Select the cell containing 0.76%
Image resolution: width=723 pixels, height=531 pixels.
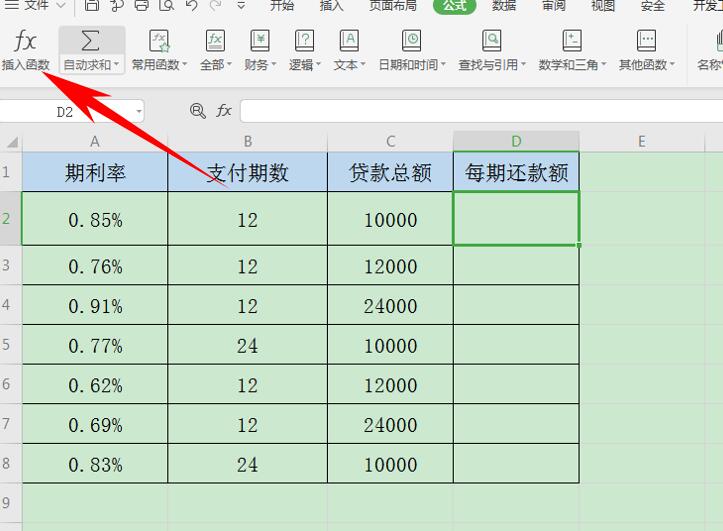(x=95, y=266)
